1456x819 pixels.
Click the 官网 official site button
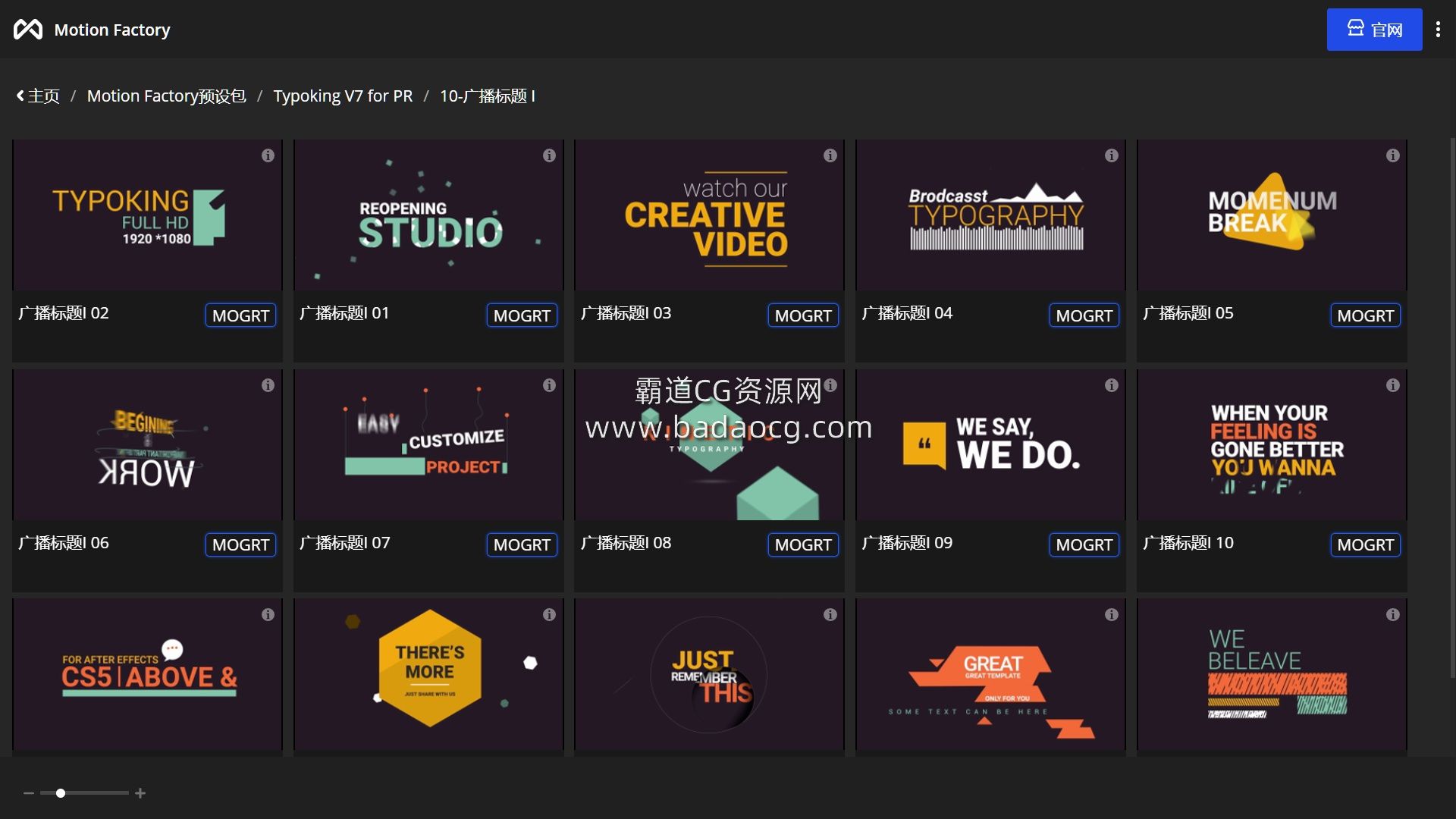click(1374, 30)
